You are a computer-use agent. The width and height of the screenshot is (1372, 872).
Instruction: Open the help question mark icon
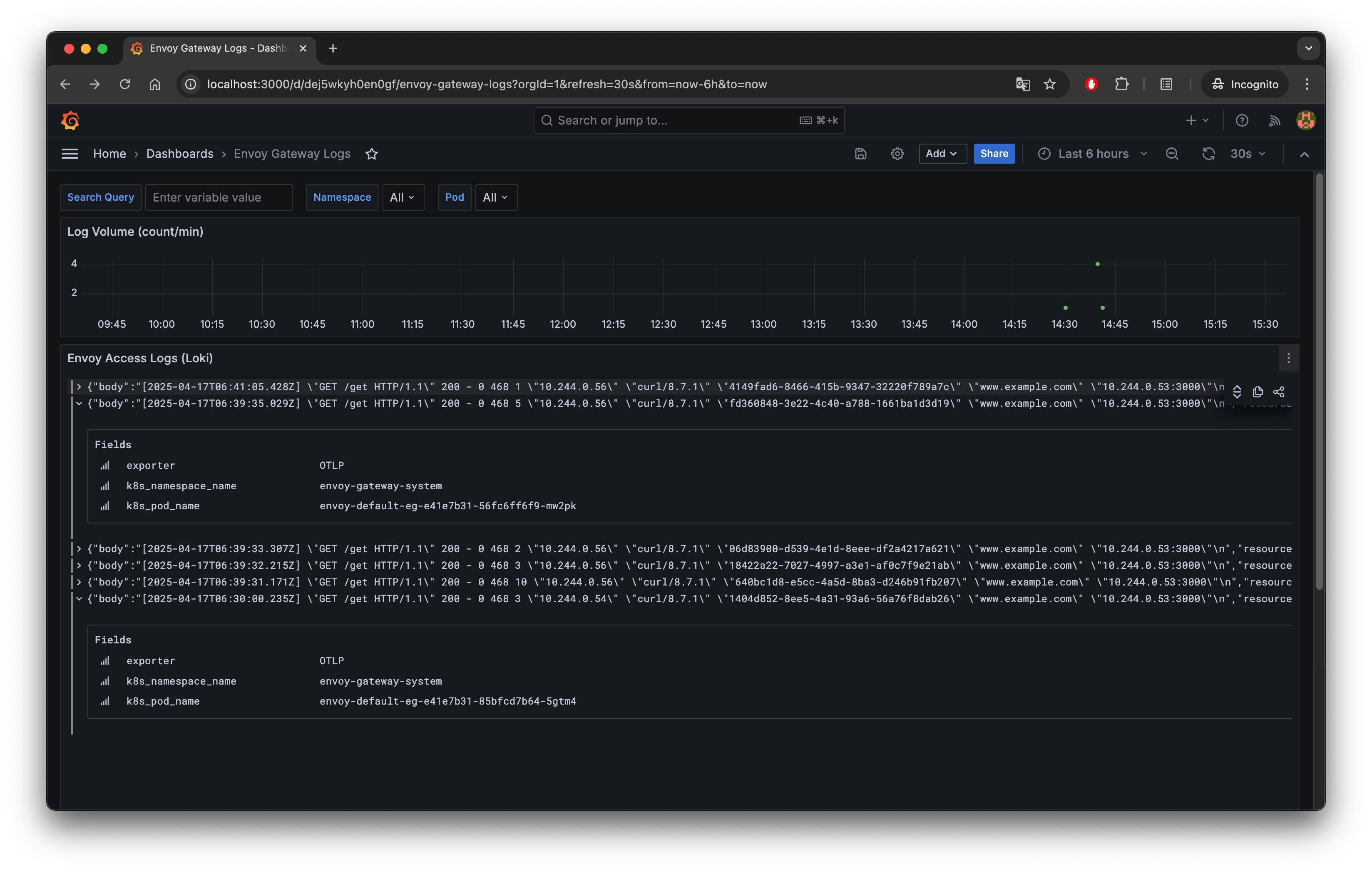1242,120
